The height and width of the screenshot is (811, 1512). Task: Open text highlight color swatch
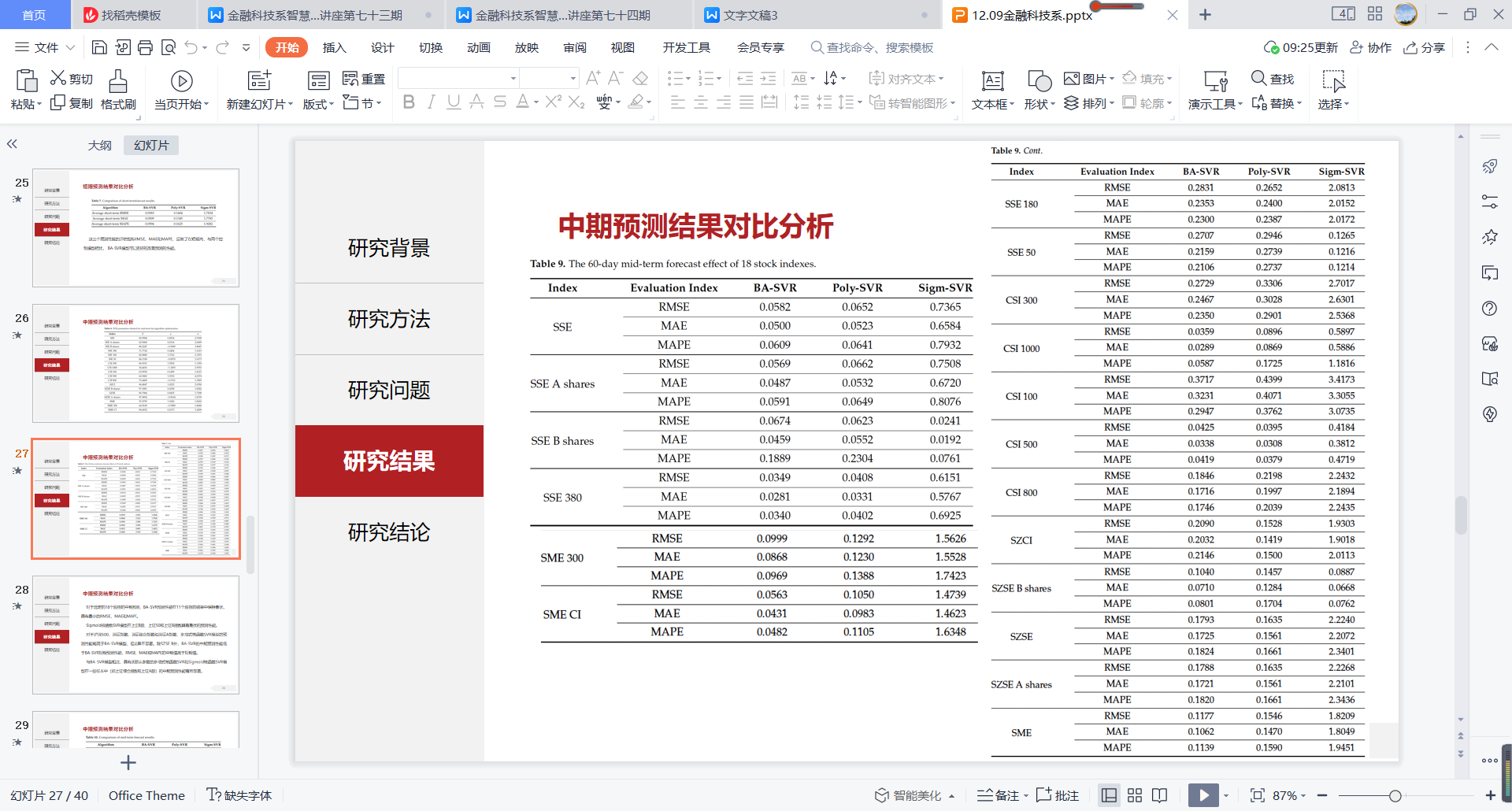pyautogui.click(x=636, y=102)
